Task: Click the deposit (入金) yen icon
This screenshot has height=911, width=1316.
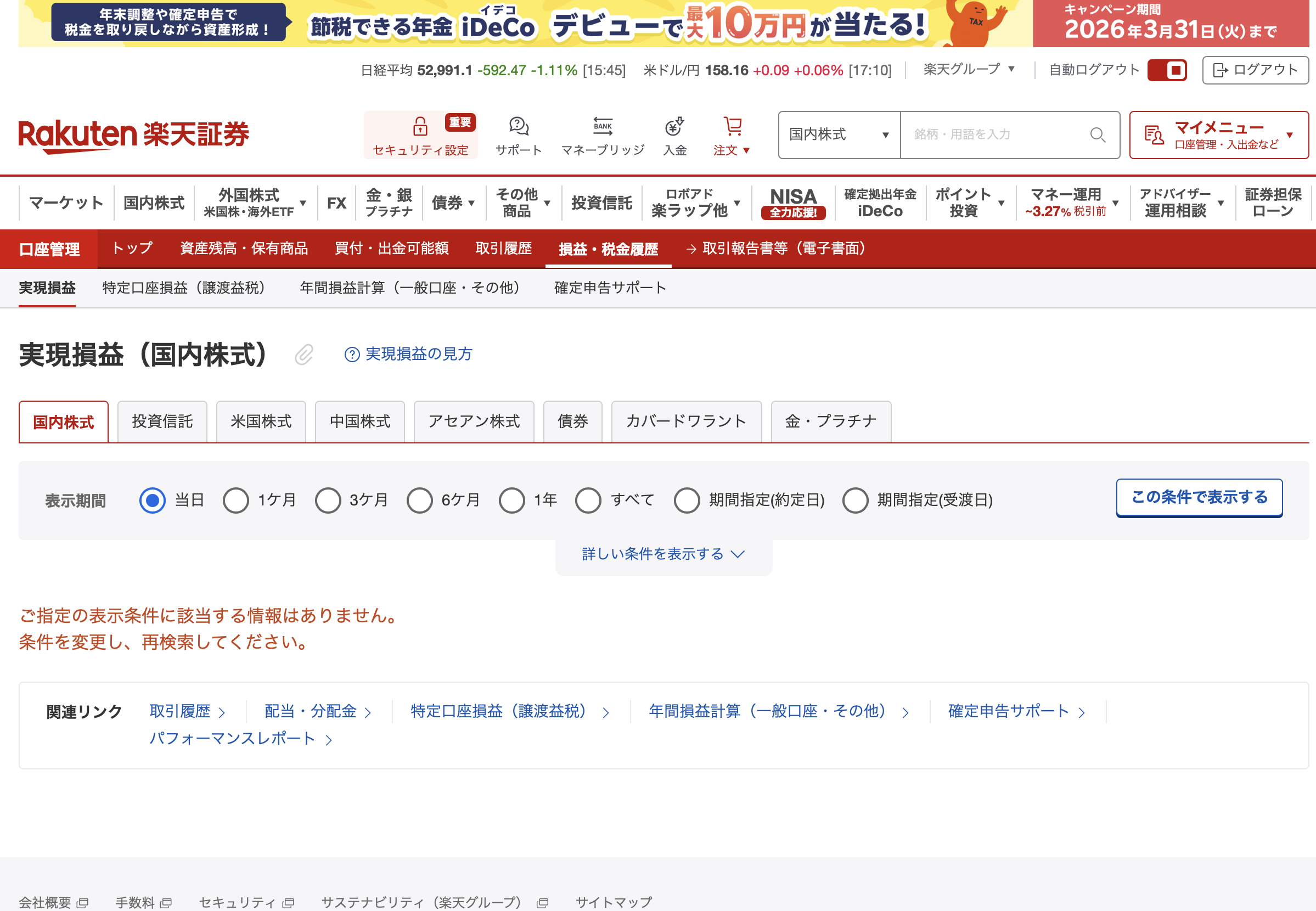Action: 674,126
